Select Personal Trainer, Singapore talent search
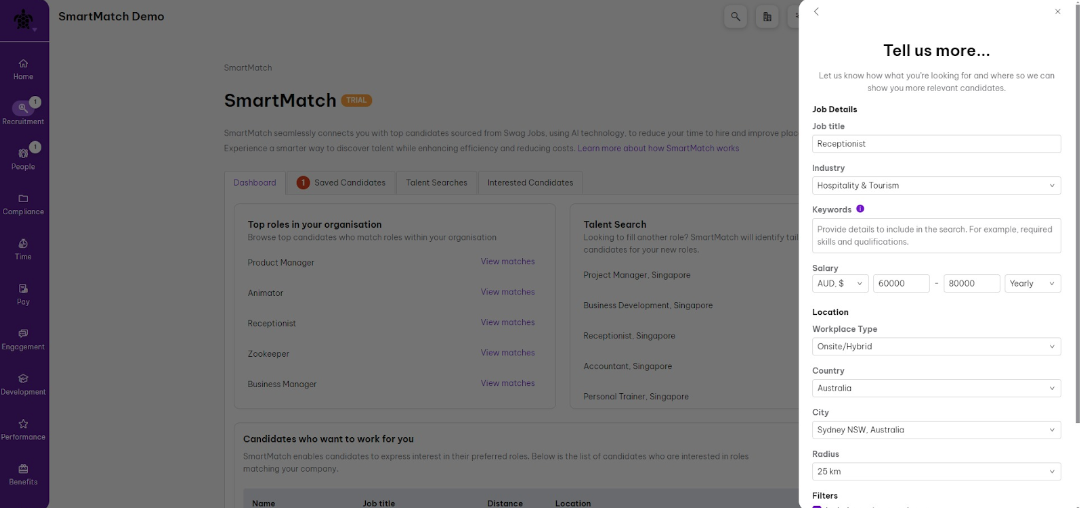Screen dimensions: 1080x508 point(636,396)
